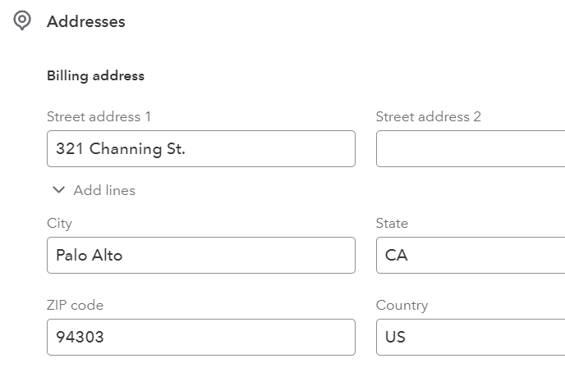Focus the empty Street address 2 field
The width and height of the screenshot is (565, 372).
click(471, 149)
